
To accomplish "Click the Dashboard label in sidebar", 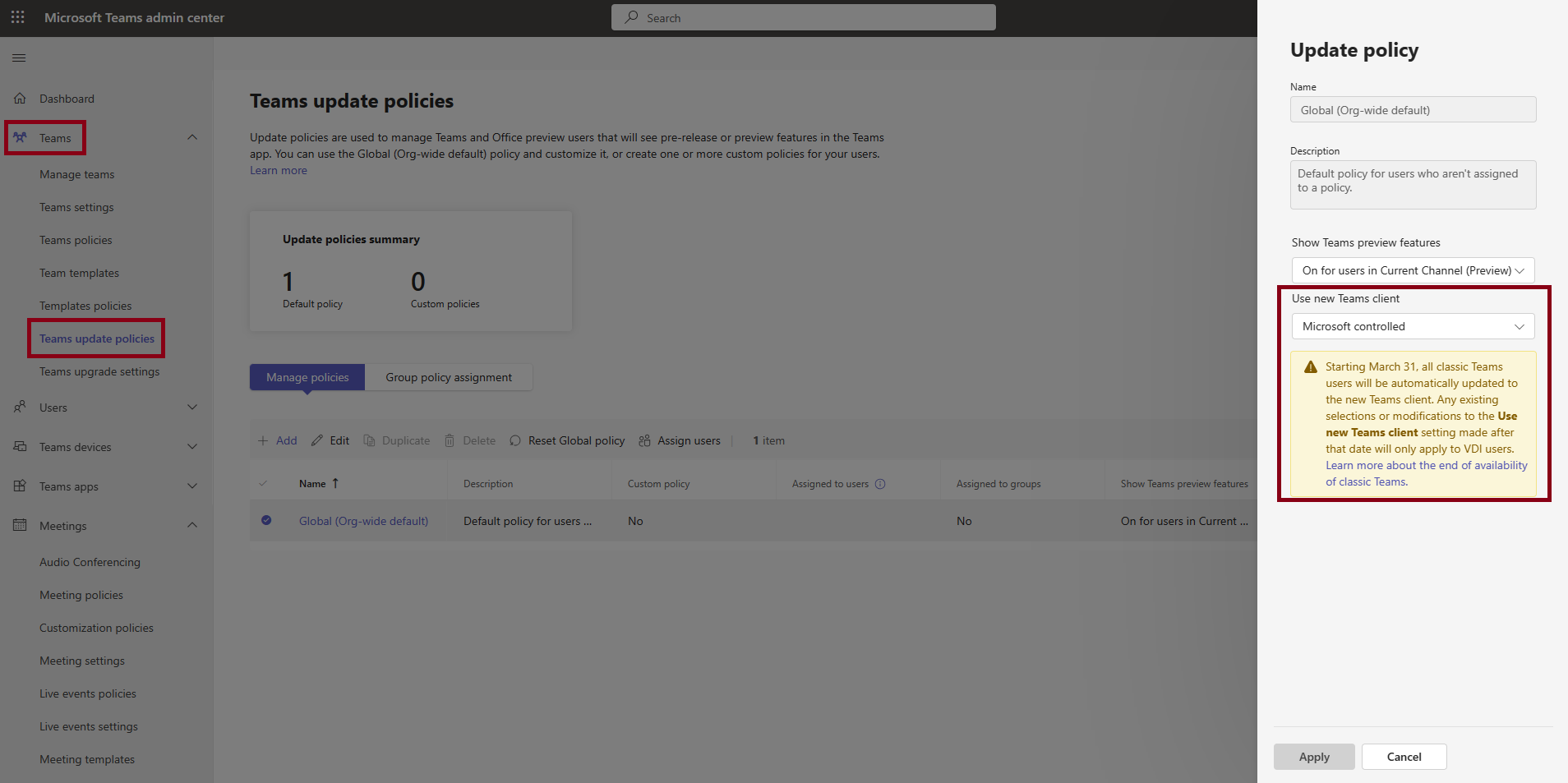I will pos(67,99).
